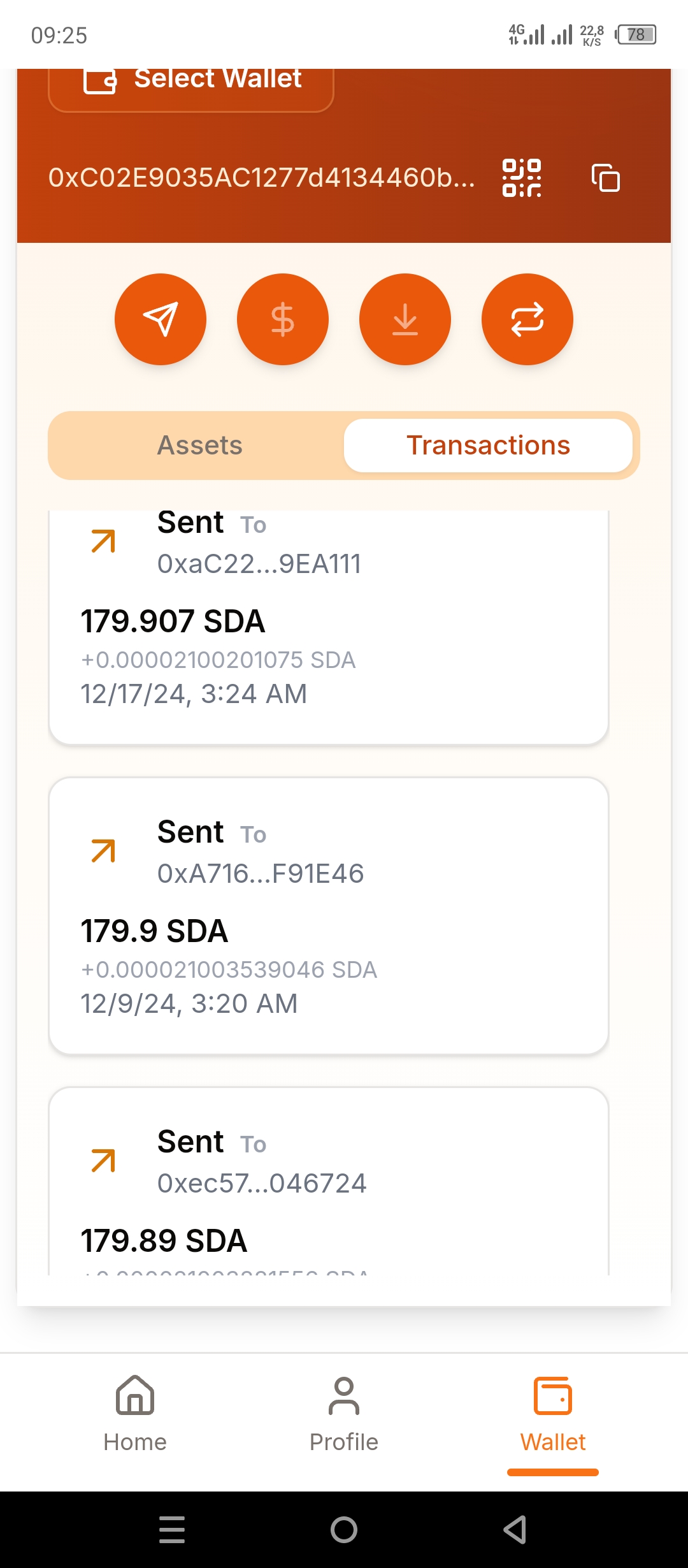
Task: Tap recipient address 0xaC22...9EA111
Action: [x=259, y=564]
